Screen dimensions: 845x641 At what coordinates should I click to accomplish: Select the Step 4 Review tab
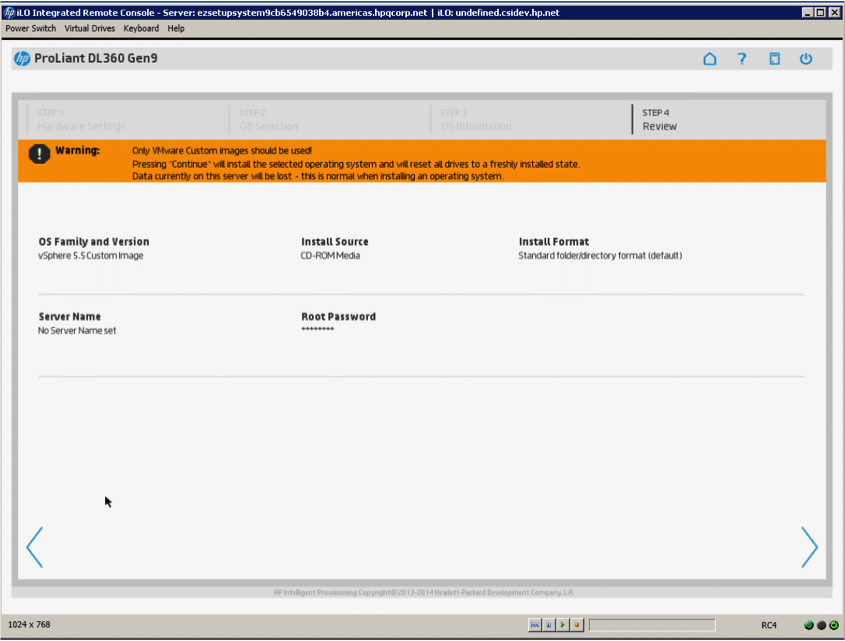click(729, 120)
